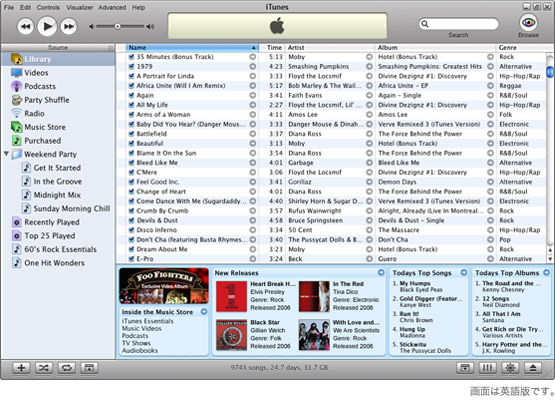Select Party Shuffle source
Screen dimensions: 555x406
(58, 100)
